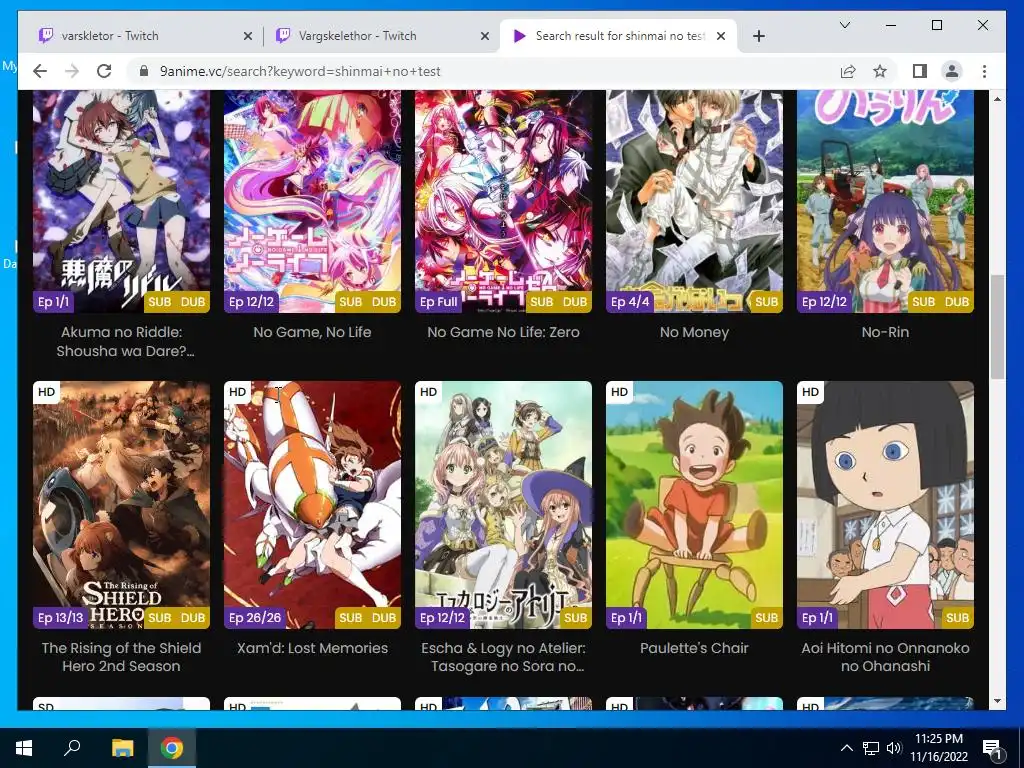Open File Explorer from the taskbar
The height and width of the screenshot is (768, 1024).
(122, 748)
